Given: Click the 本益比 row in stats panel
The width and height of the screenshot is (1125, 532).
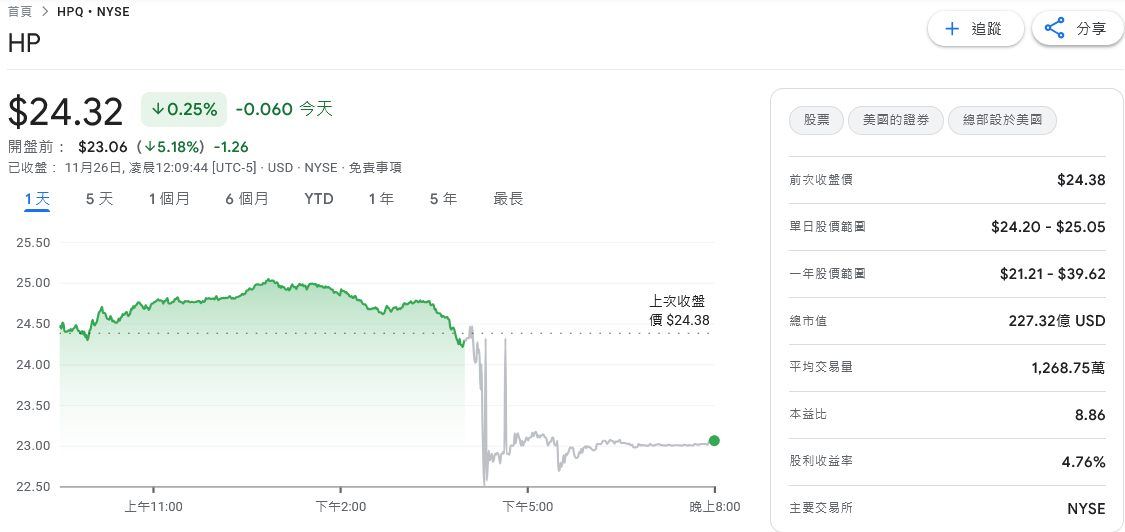Looking at the screenshot, I should tap(947, 415).
